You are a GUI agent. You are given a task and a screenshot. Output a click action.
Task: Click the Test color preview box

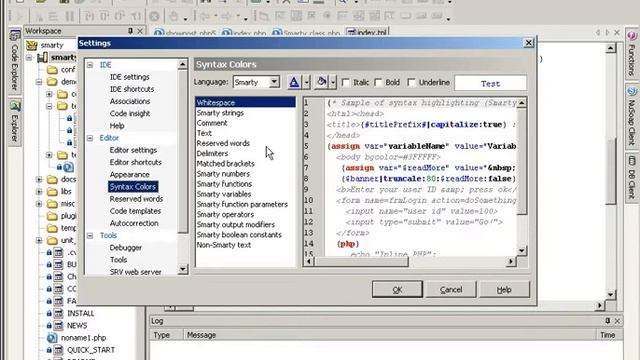[x=490, y=83]
